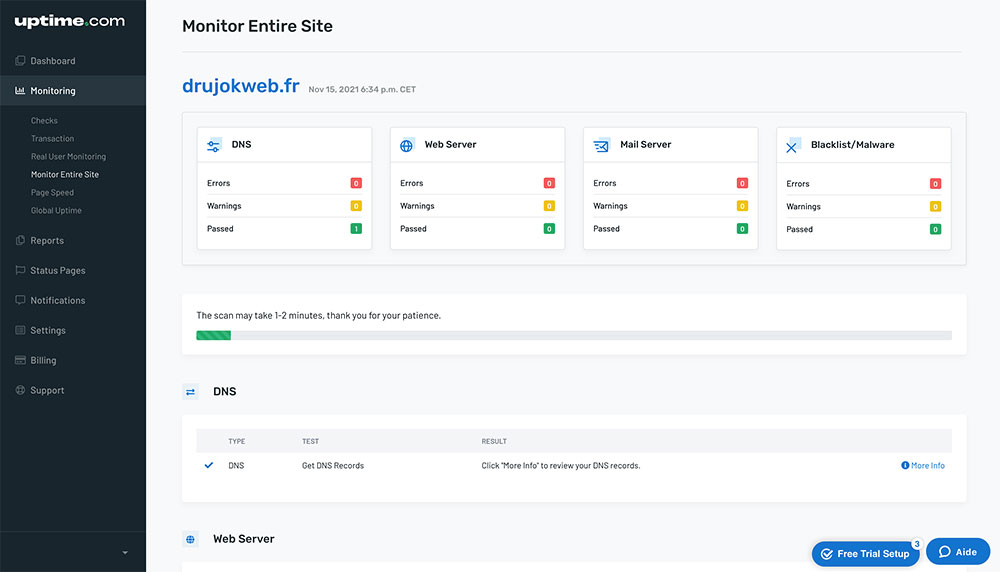Click the Billing card icon

(x=20, y=360)
